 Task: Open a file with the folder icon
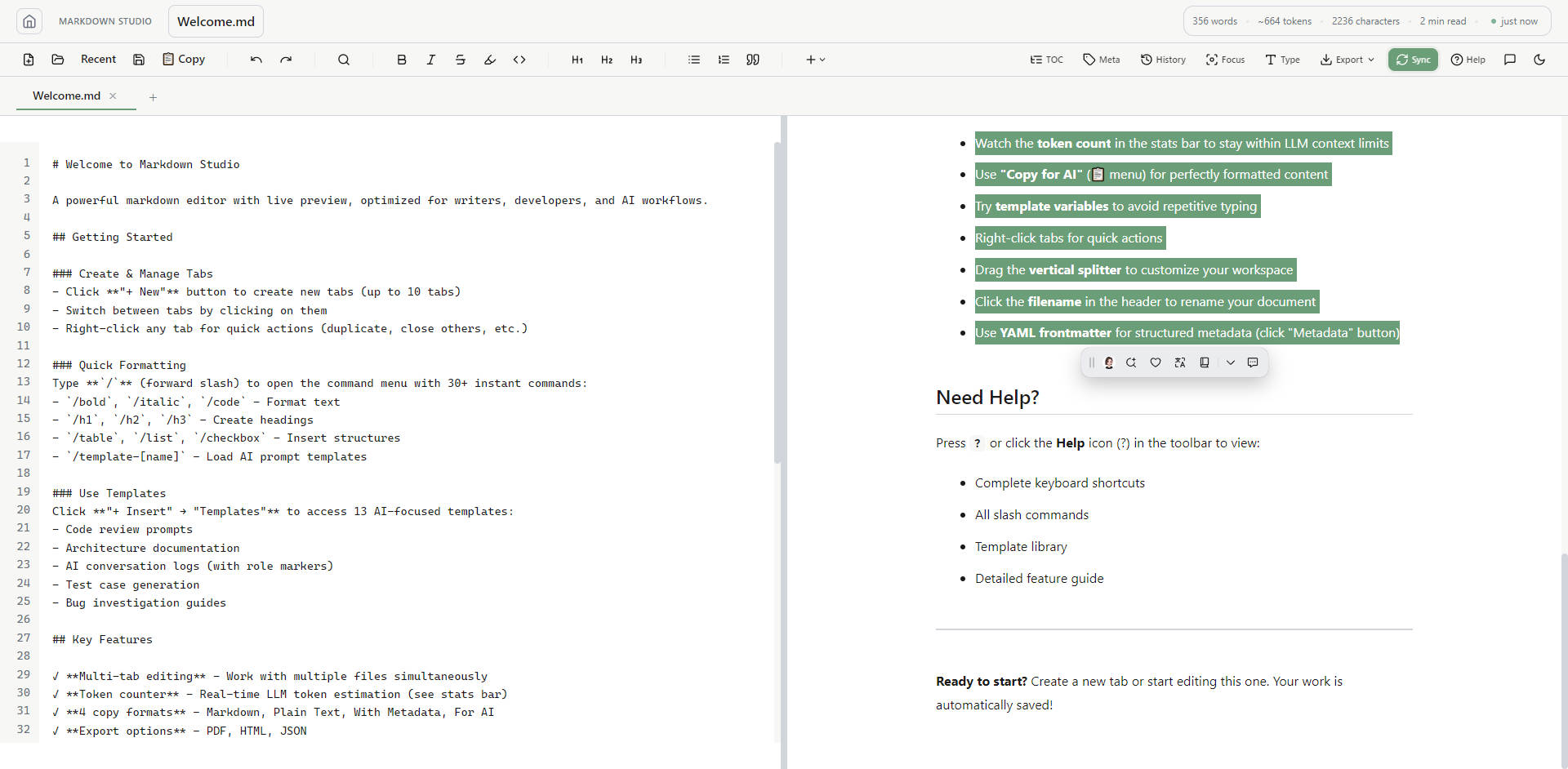(58, 60)
